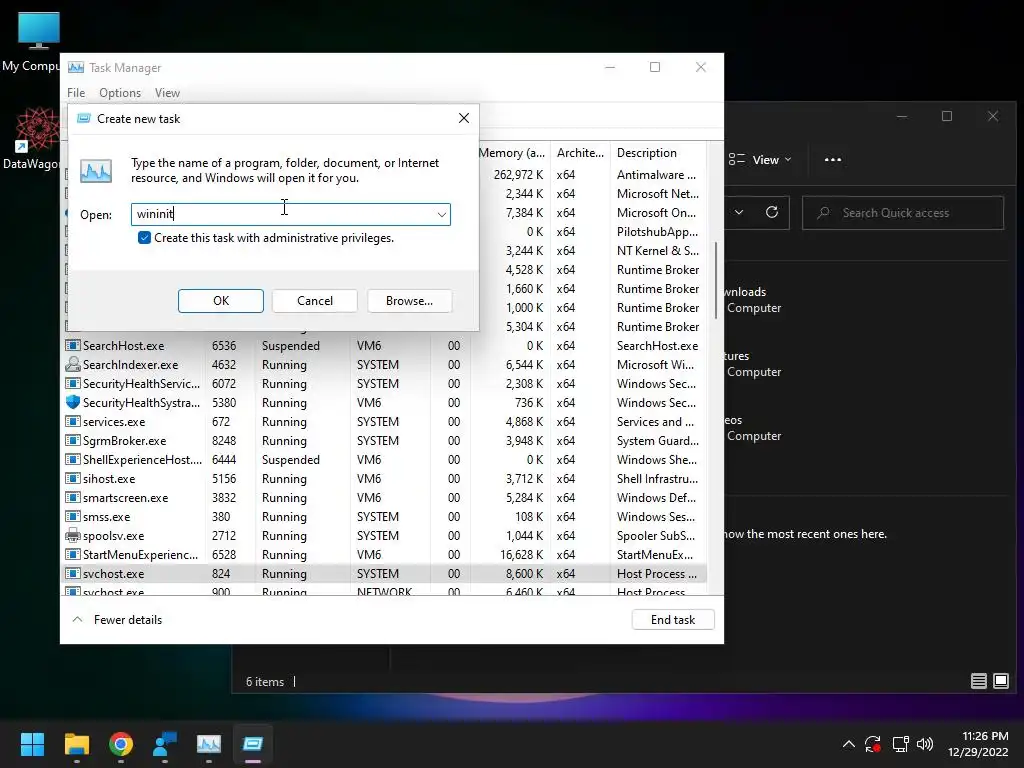
Task: Select the StartMenuExperience process row
Action: click(x=385, y=554)
